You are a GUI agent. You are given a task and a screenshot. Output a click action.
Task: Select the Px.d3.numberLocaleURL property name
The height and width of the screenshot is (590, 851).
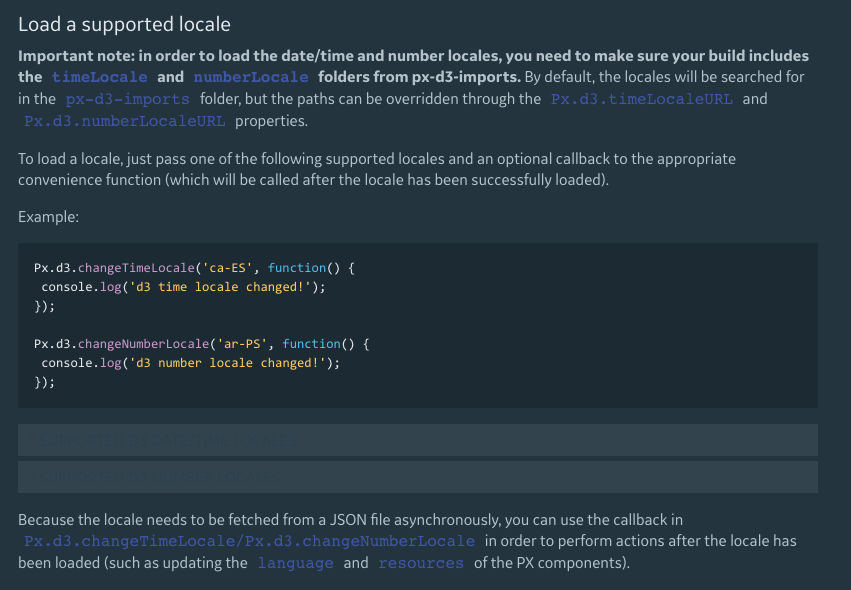[125, 121]
